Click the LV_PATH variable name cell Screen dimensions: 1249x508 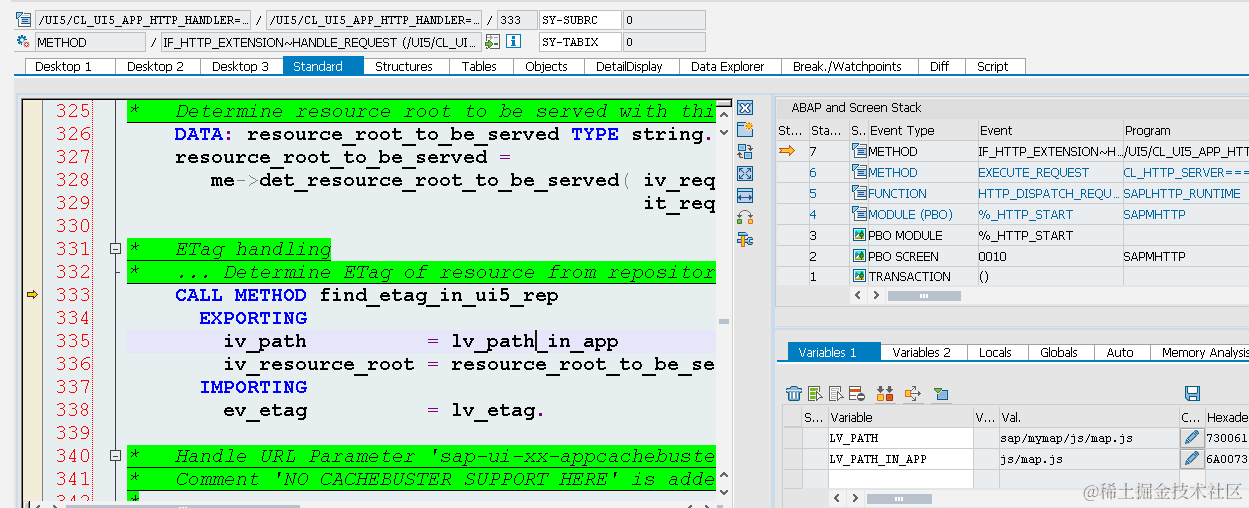[900, 438]
